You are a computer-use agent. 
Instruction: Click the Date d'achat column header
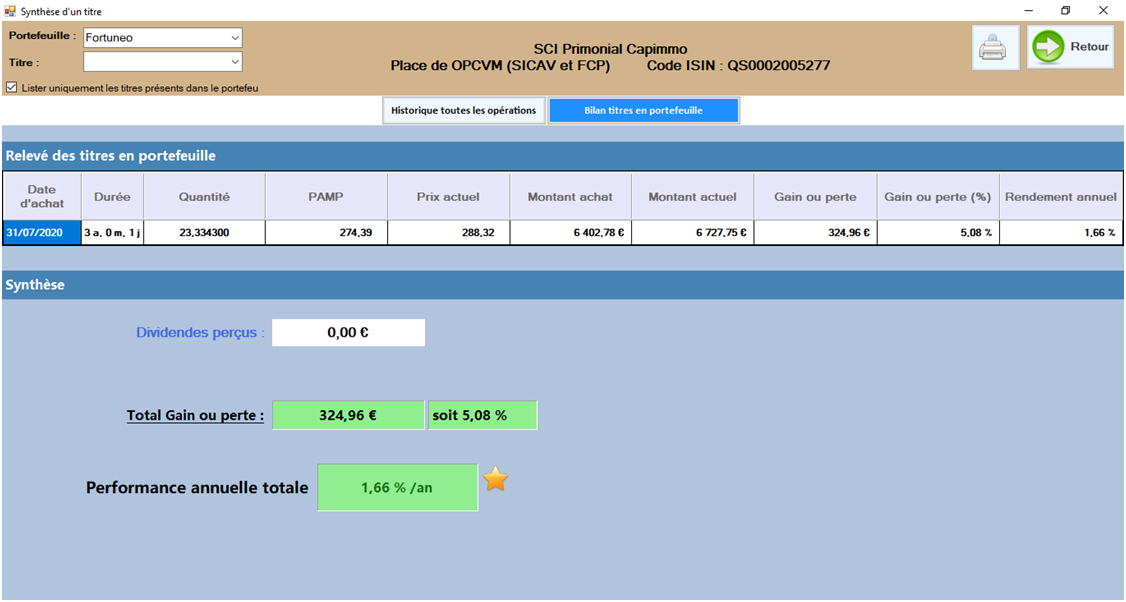(42, 196)
